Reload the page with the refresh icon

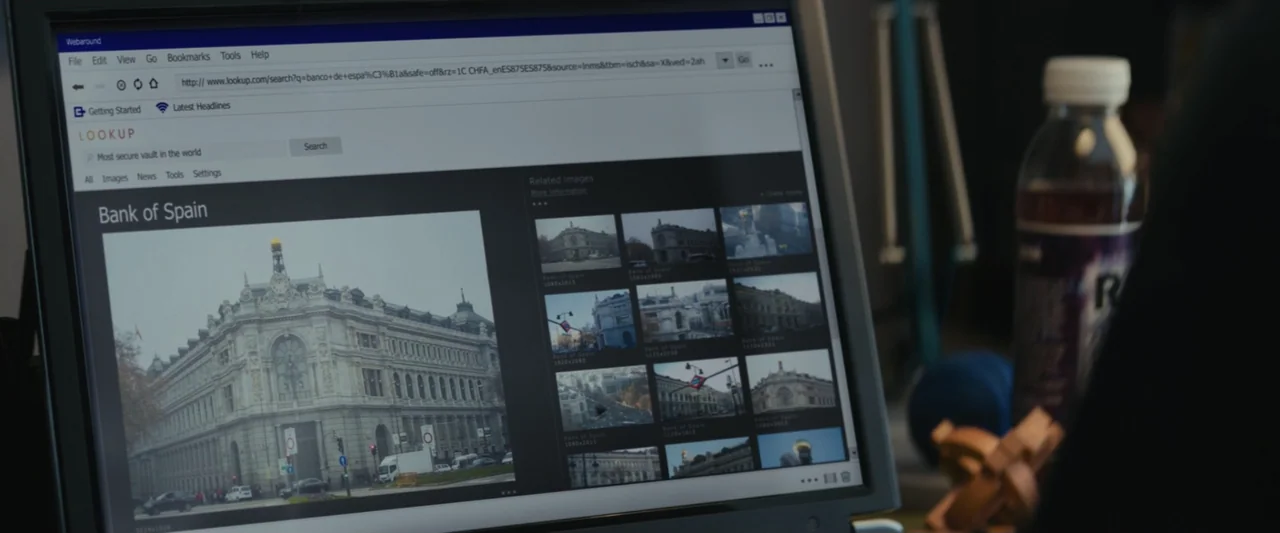coord(137,85)
